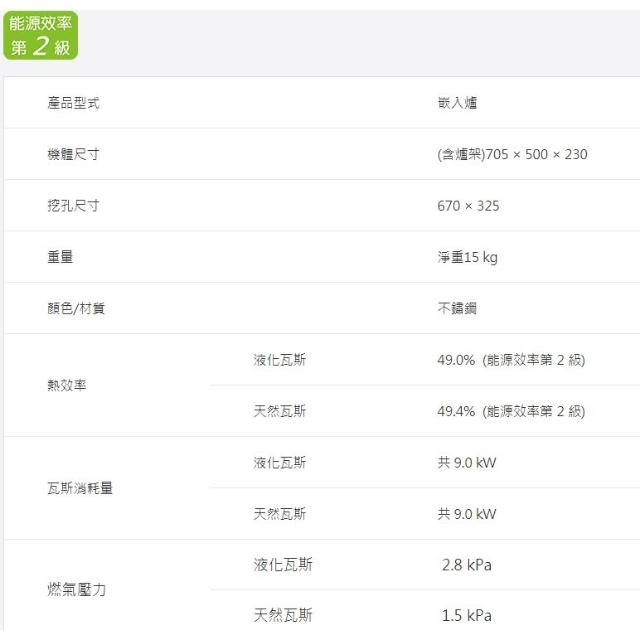Select the 嵌入爐 value text

pyautogui.click(x=457, y=103)
